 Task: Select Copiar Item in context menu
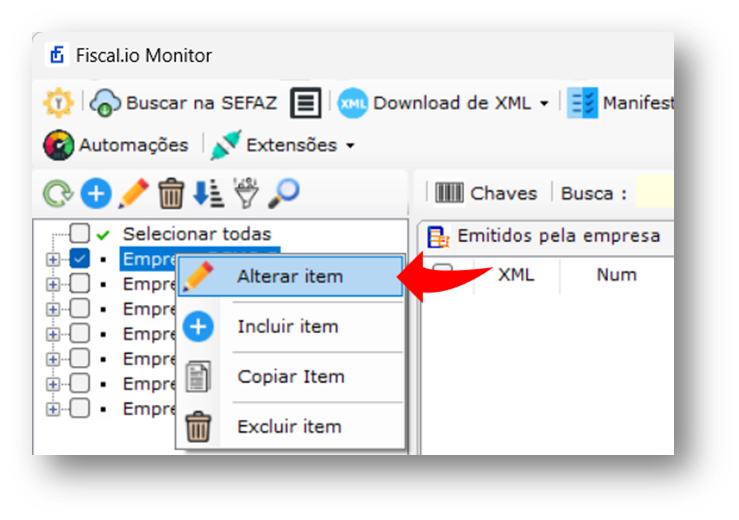291,377
